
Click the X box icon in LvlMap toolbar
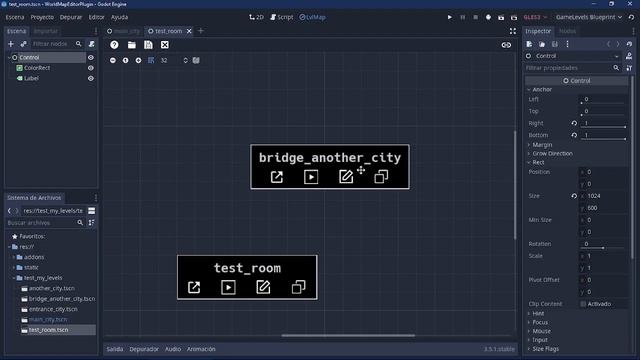pos(164,45)
